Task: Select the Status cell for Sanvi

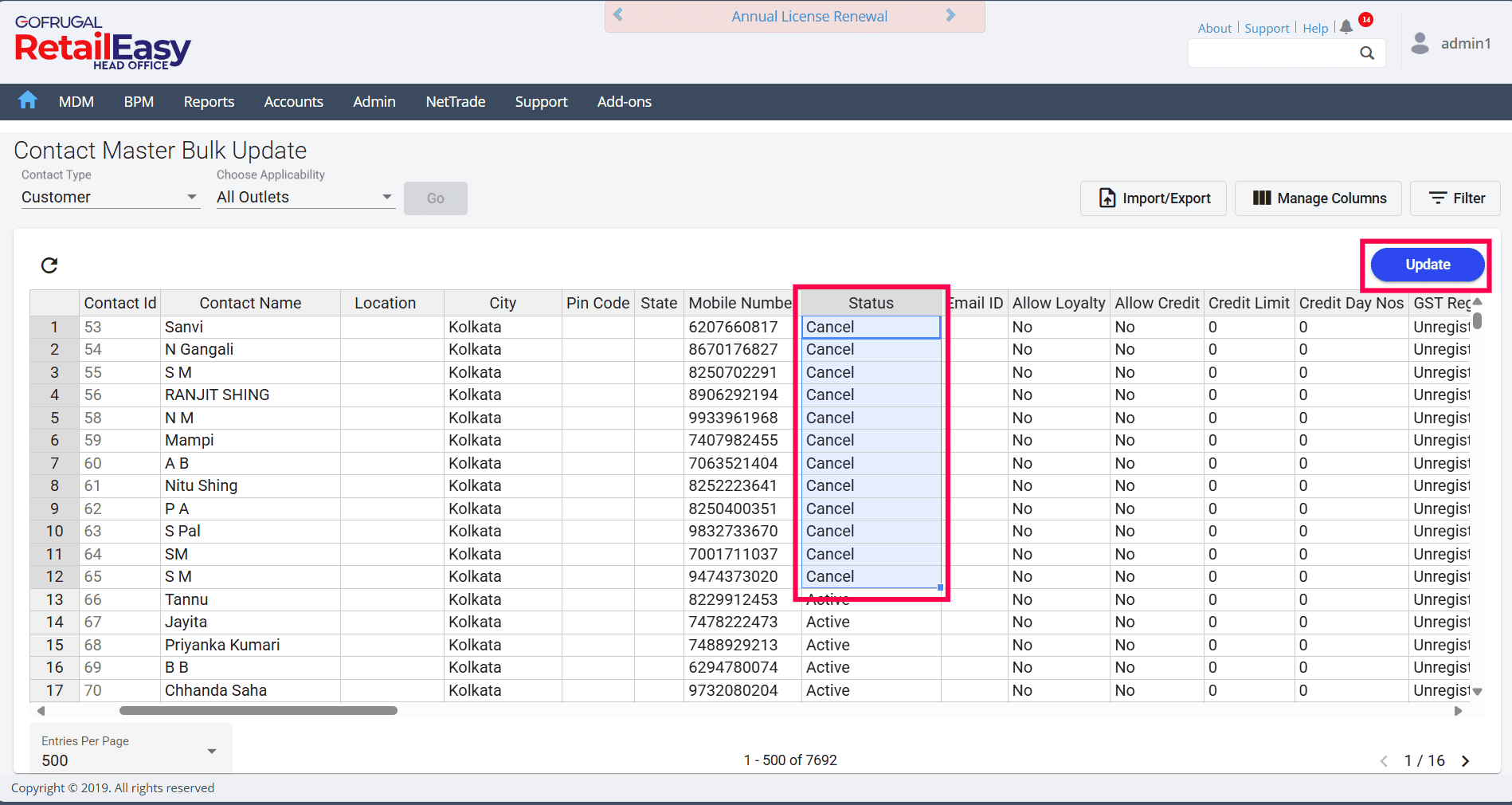Action: click(x=871, y=327)
